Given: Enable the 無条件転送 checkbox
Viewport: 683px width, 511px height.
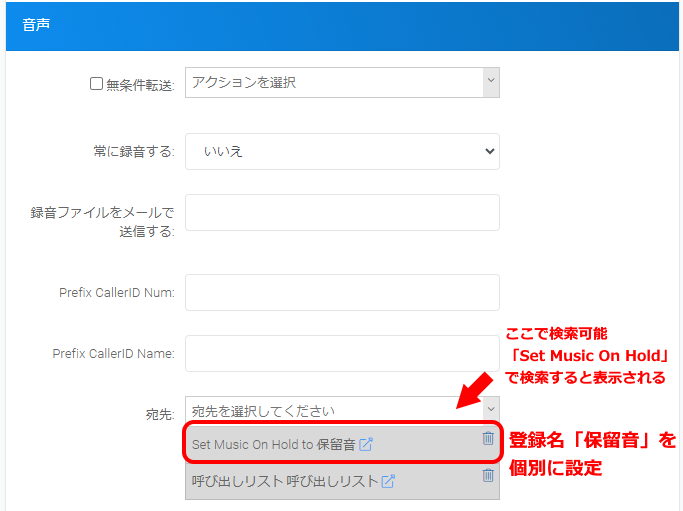Looking at the screenshot, I should (97, 84).
